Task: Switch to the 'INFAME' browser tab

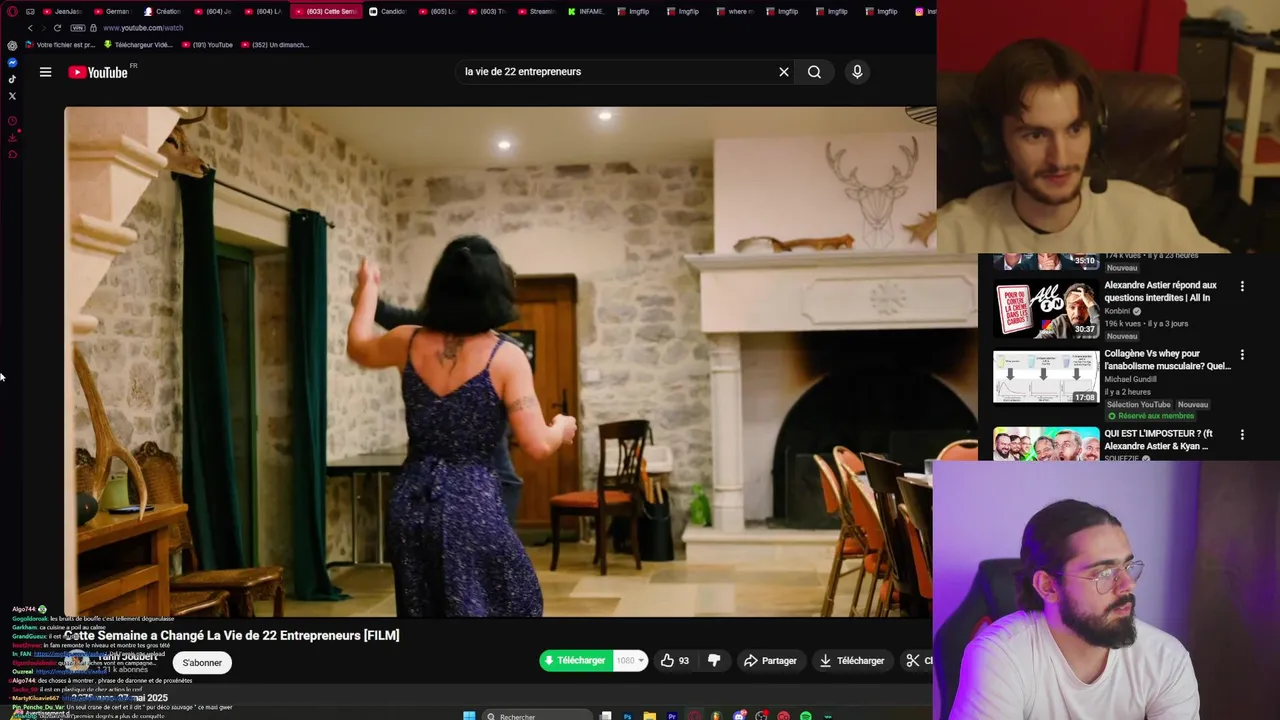Action: pos(586,11)
